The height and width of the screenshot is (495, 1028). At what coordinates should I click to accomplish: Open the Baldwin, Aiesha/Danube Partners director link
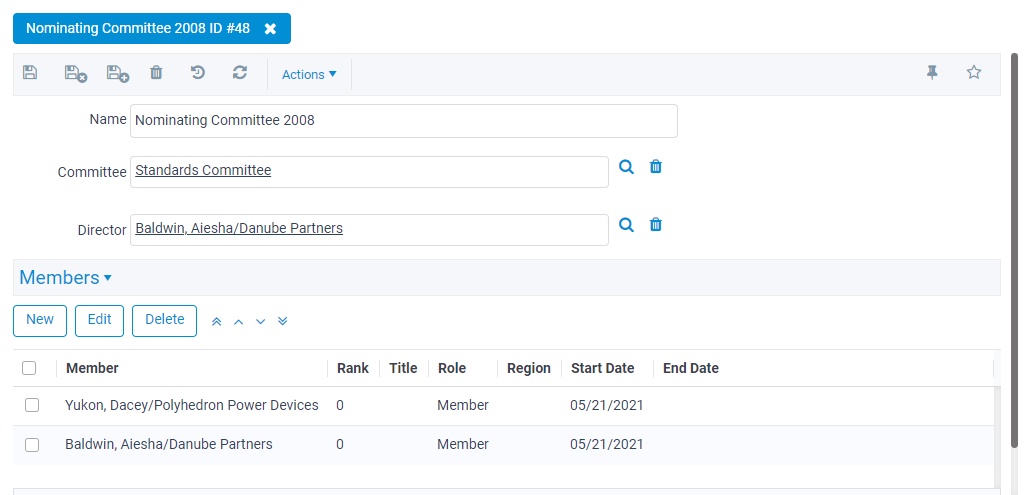point(239,228)
